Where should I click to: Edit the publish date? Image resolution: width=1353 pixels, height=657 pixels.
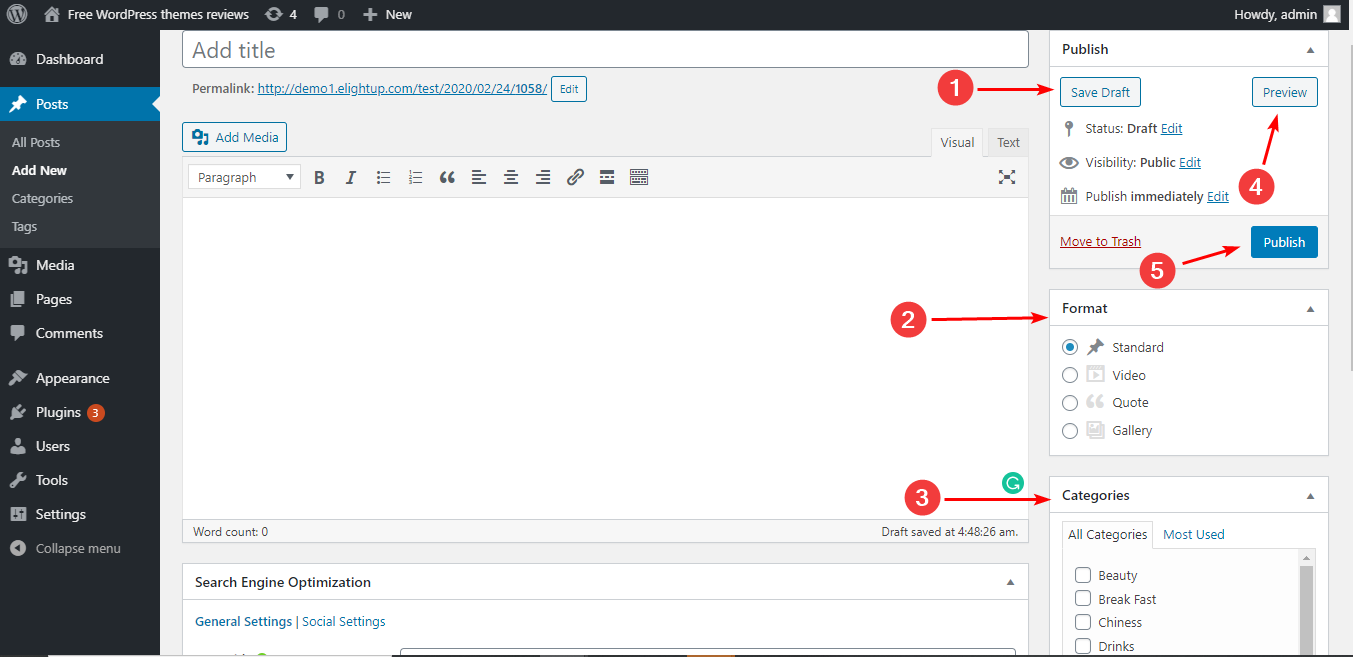[x=1218, y=196]
